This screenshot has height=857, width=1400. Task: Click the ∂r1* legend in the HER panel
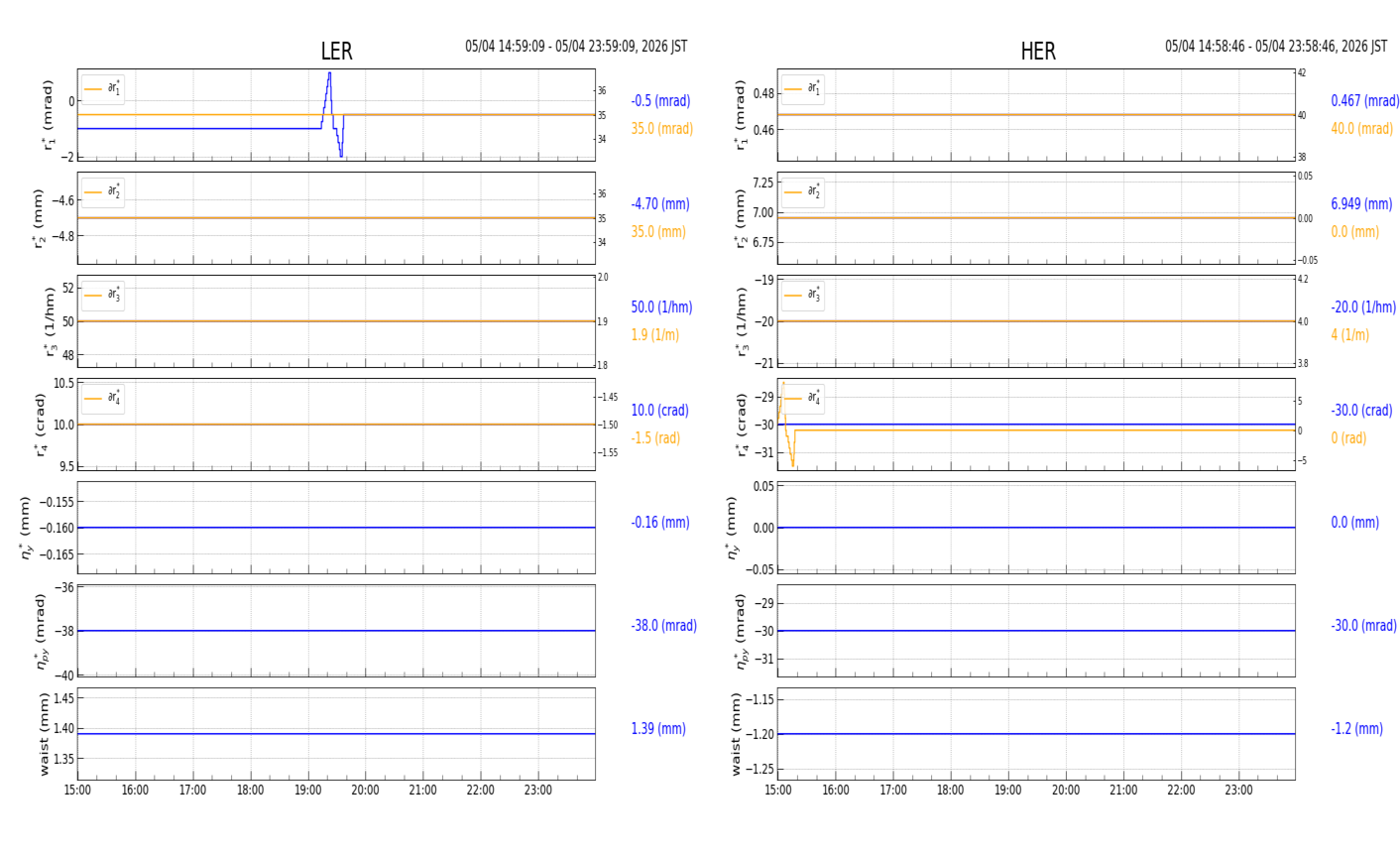click(x=802, y=89)
